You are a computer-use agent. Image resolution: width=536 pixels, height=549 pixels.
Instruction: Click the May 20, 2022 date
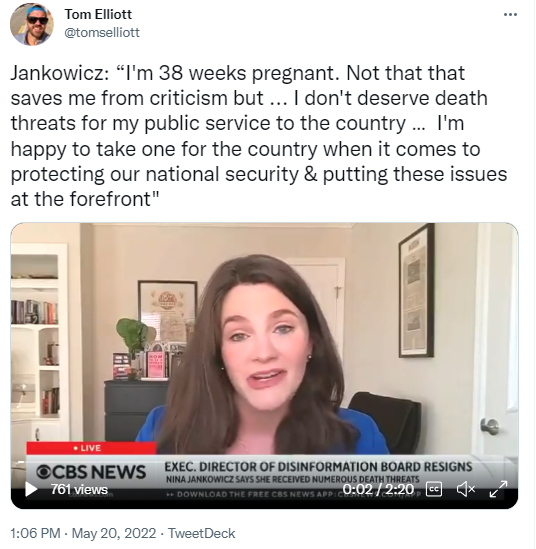point(114,533)
